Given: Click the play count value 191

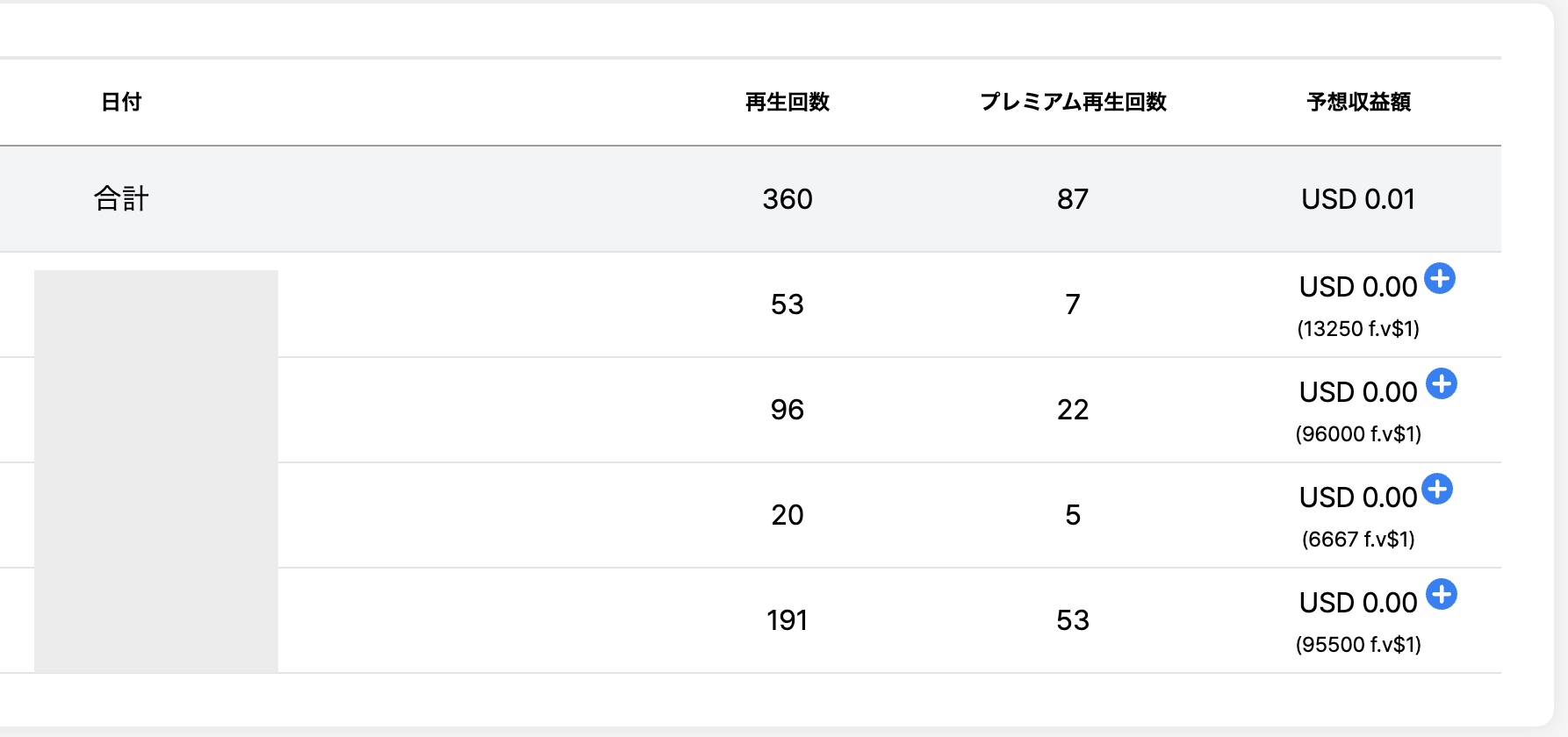Looking at the screenshot, I should click(x=787, y=620).
